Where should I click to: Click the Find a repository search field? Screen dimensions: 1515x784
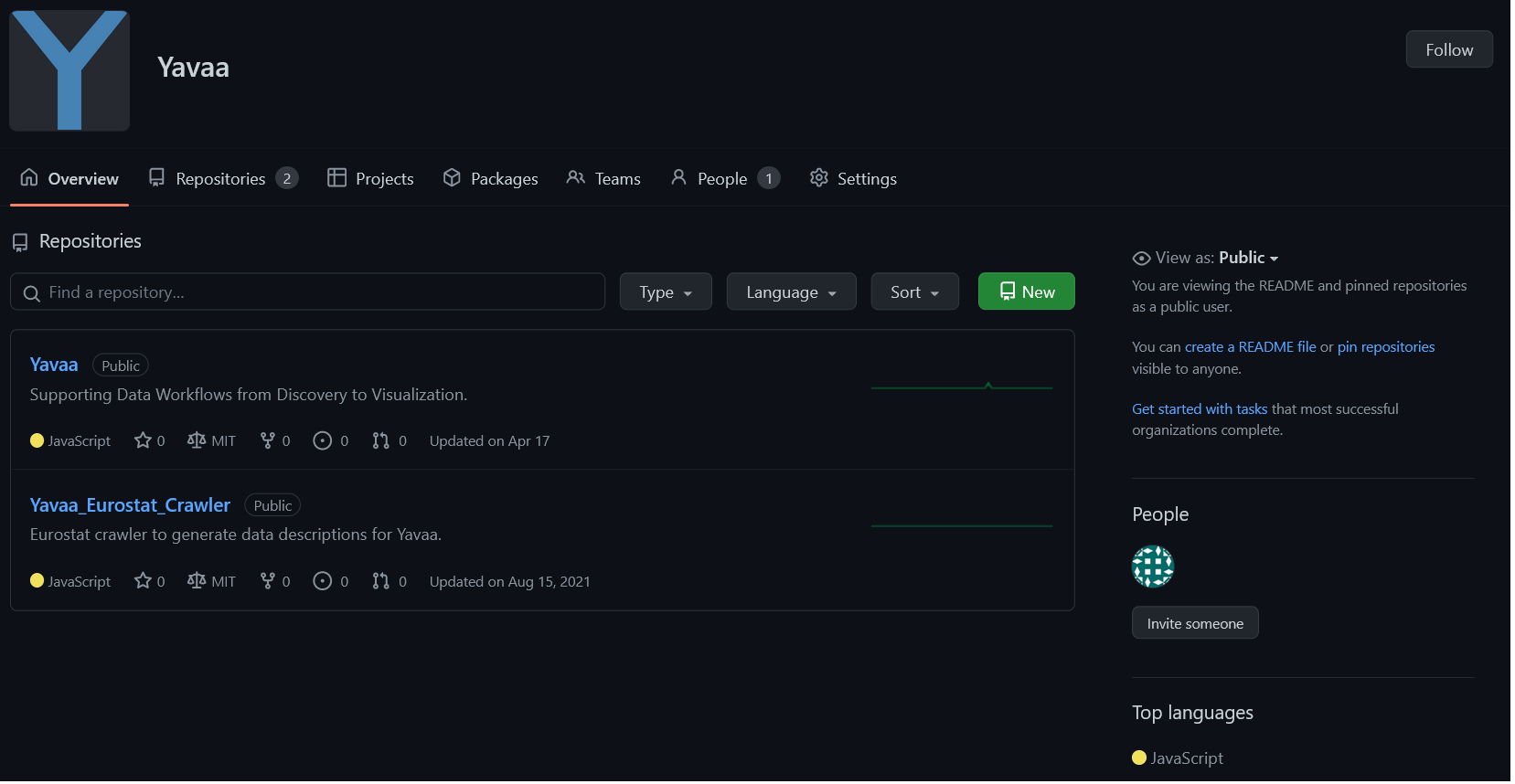[x=308, y=292]
